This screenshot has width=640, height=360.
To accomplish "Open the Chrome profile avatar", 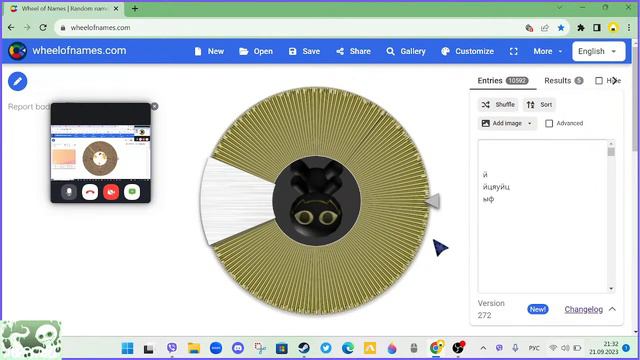I will tap(613, 28).
